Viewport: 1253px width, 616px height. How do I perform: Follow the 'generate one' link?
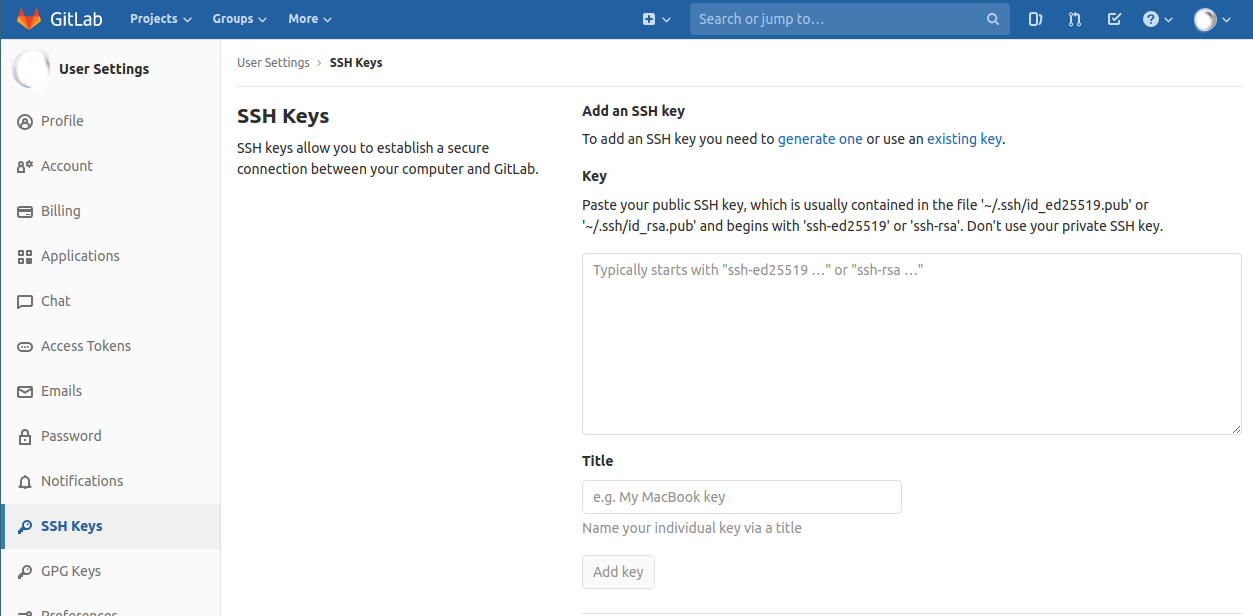(820, 139)
